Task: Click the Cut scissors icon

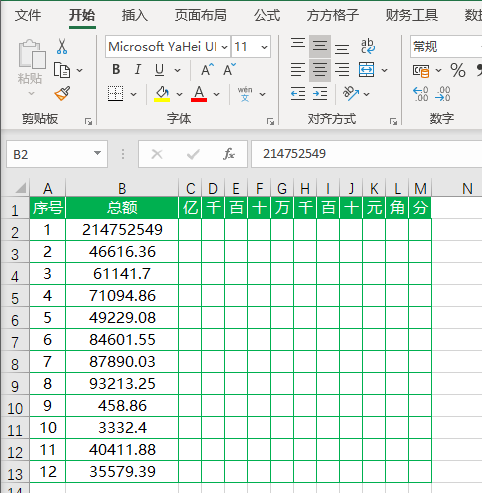Action: (x=62, y=46)
